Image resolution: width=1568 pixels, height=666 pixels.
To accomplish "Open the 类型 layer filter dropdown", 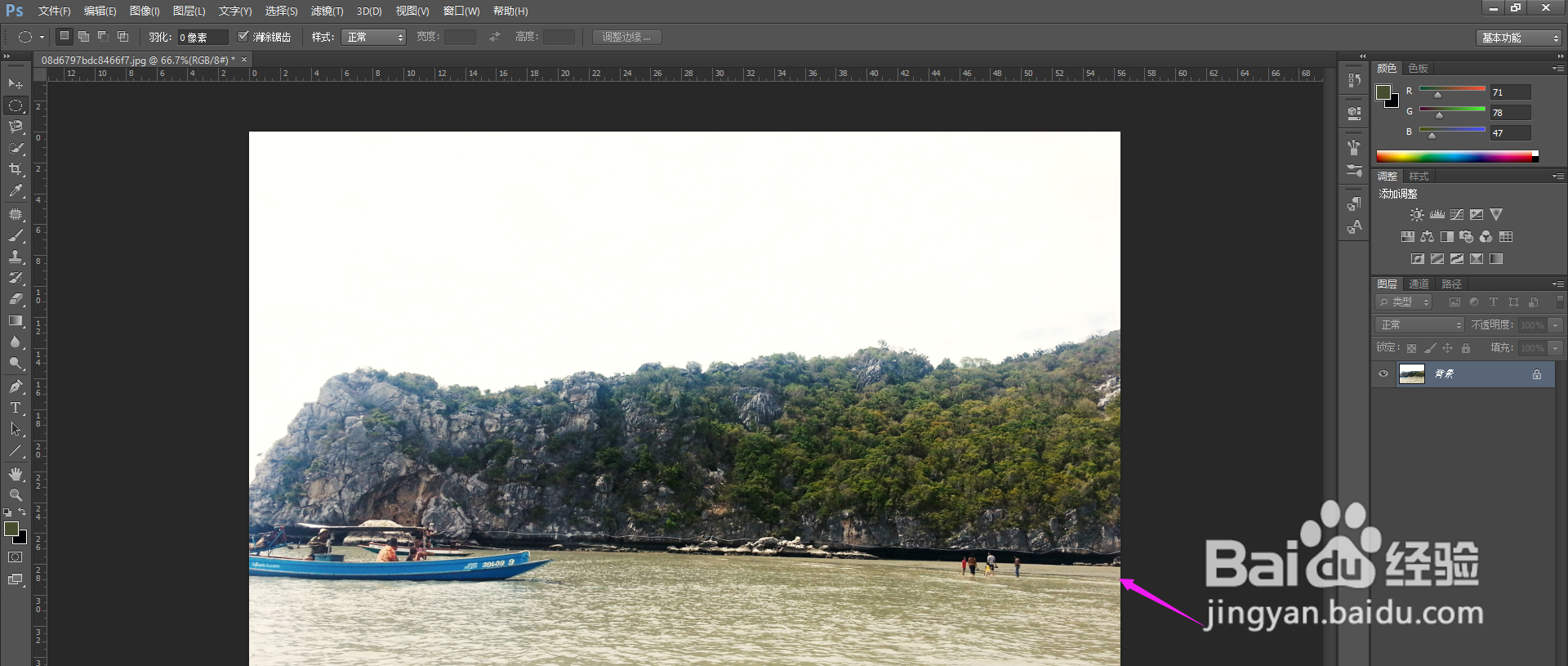I will click(1404, 302).
